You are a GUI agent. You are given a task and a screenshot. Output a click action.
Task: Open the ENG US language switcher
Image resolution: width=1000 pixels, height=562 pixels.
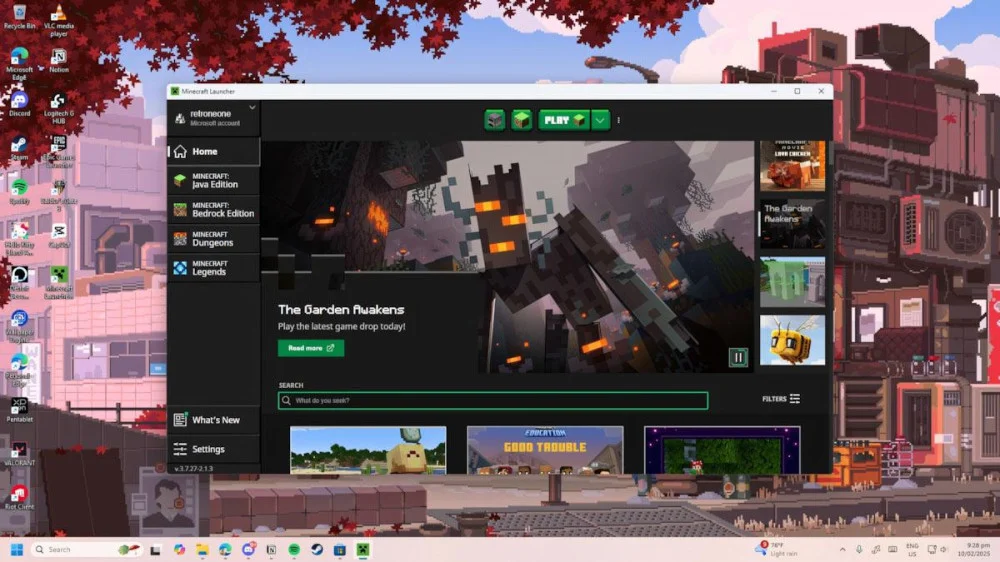[912, 549]
